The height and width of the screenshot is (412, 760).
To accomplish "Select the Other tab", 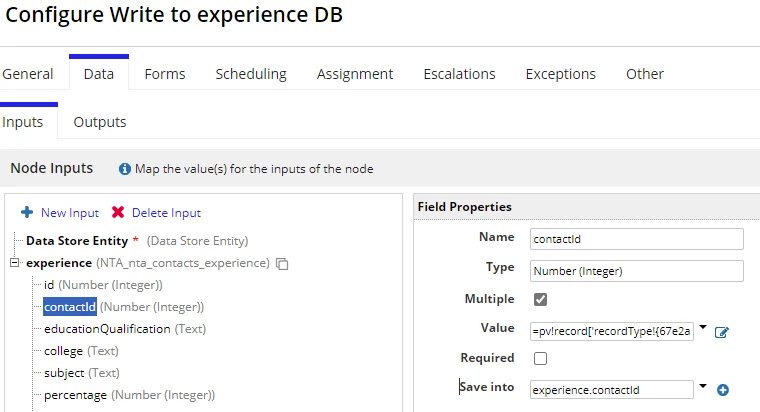I will (x=645, y=74).
